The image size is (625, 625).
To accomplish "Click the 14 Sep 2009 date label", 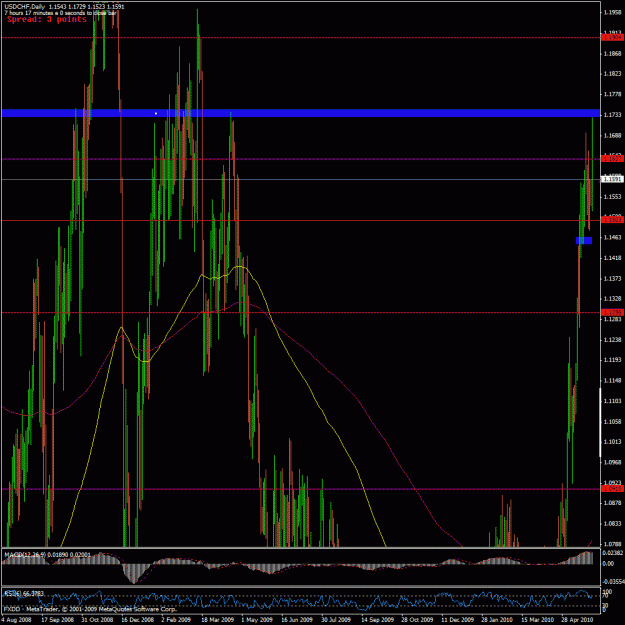I will pos(377,620).
